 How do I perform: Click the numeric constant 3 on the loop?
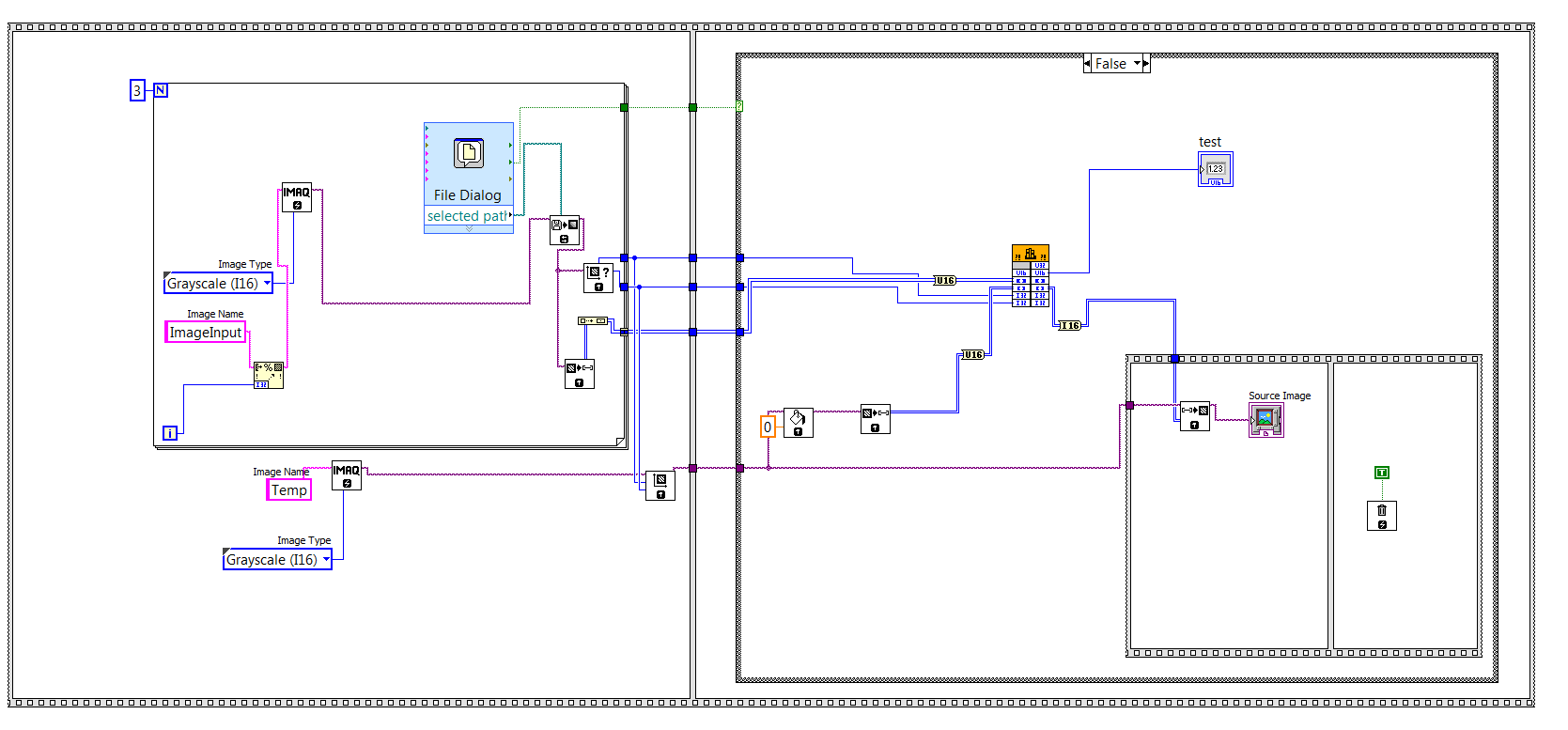(137, 90)
